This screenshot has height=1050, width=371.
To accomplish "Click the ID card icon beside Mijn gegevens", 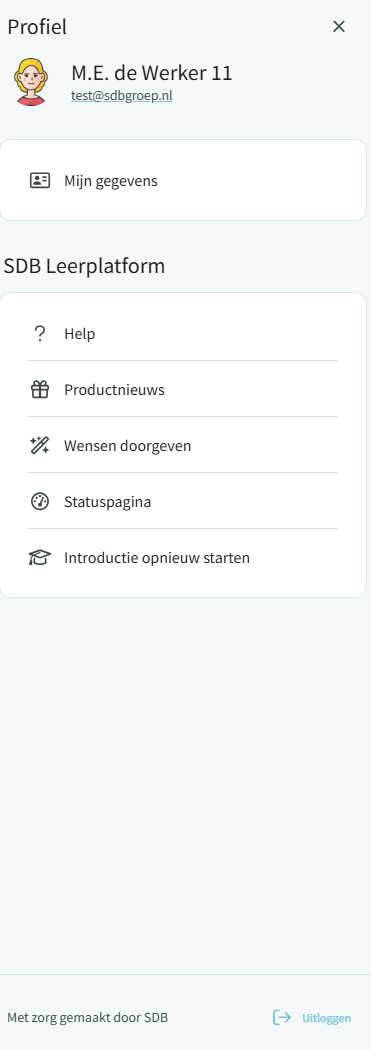I will tap(40, 180).
